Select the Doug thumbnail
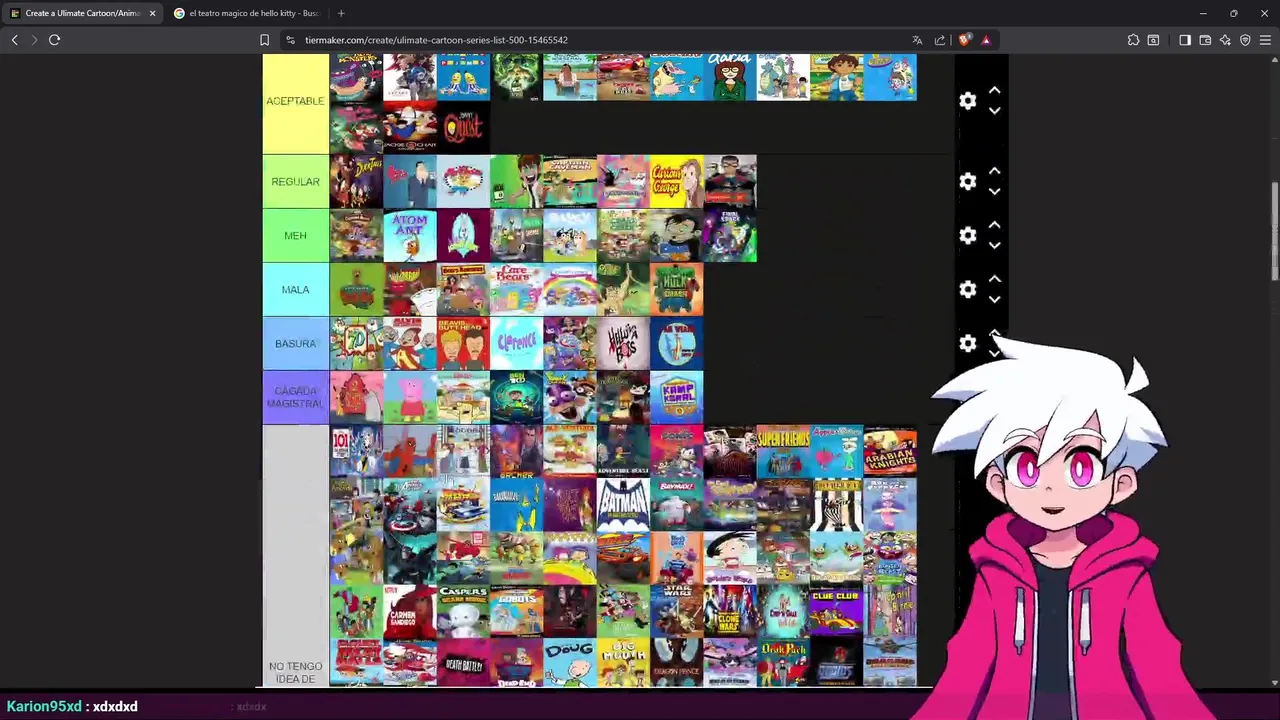Screen dimensions: 1280x720 tap(570, 664)
